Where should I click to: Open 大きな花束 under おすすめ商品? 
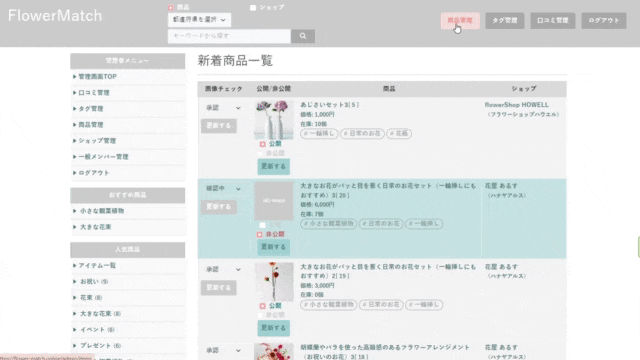(x=96, y=227)
